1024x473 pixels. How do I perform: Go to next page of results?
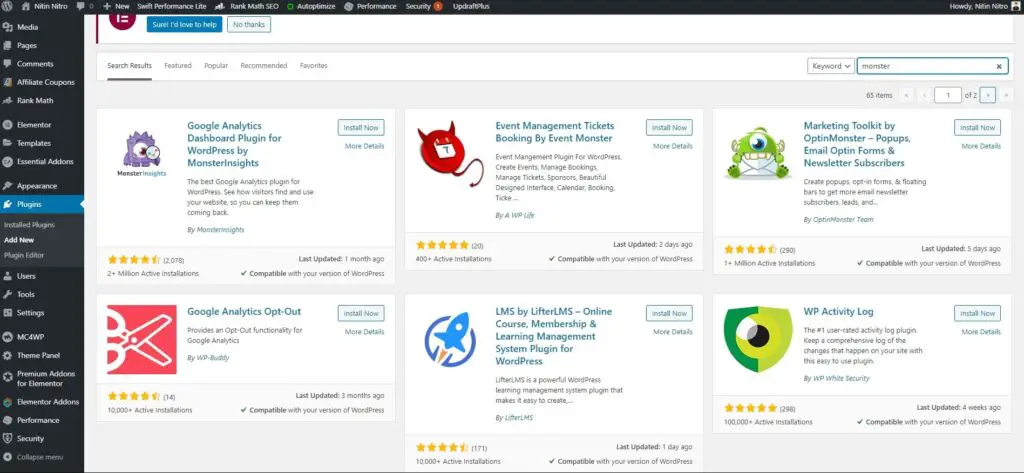tap(987, 95)
